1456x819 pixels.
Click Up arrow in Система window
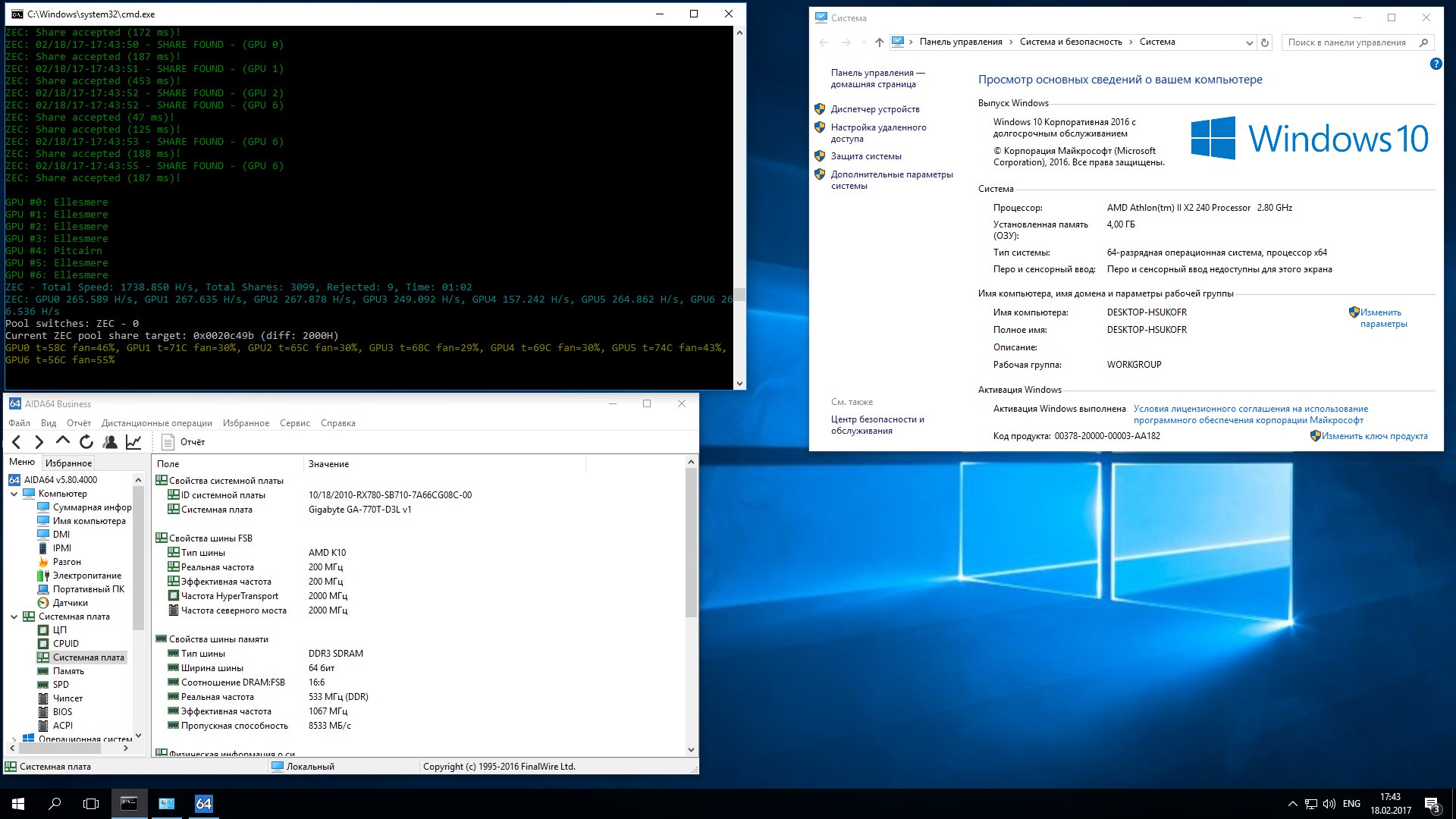coord(879,42)
